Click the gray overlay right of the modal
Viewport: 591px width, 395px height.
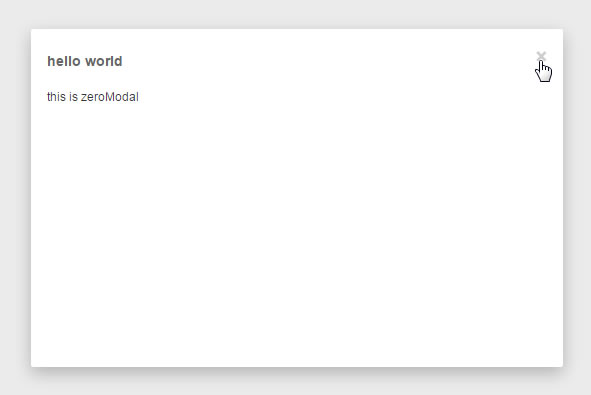tap(577, 198)
